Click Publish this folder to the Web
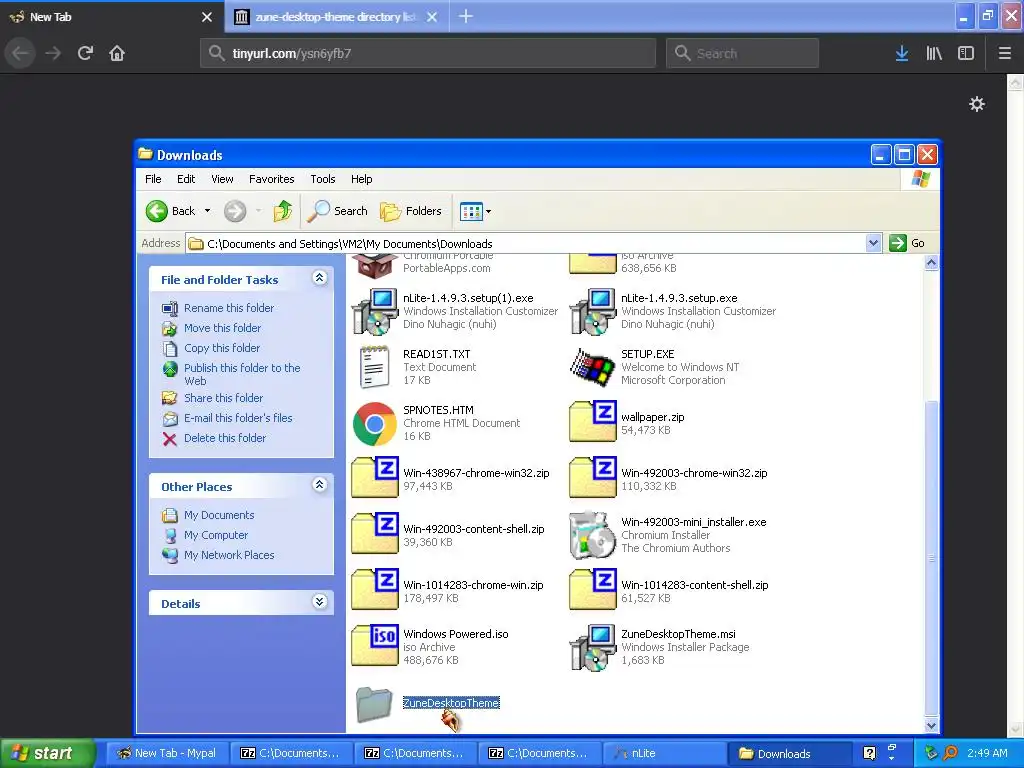Viewport: 1024px width, 768px height. 242,374
